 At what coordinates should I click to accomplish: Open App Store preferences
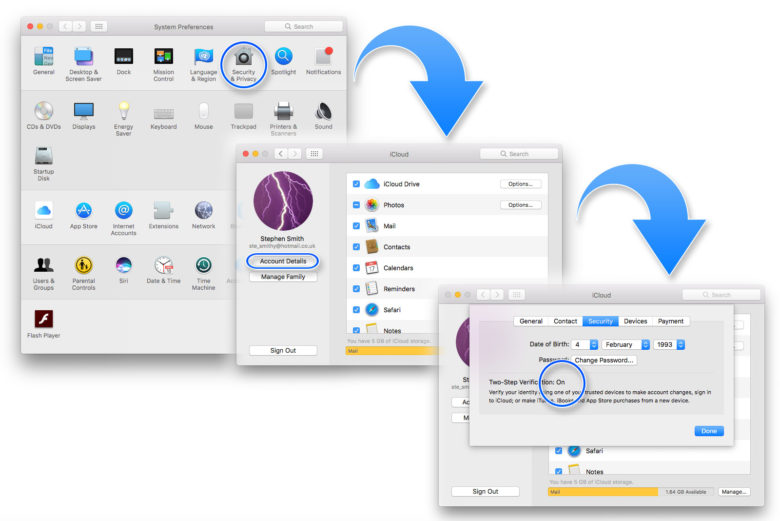point(84,210)
